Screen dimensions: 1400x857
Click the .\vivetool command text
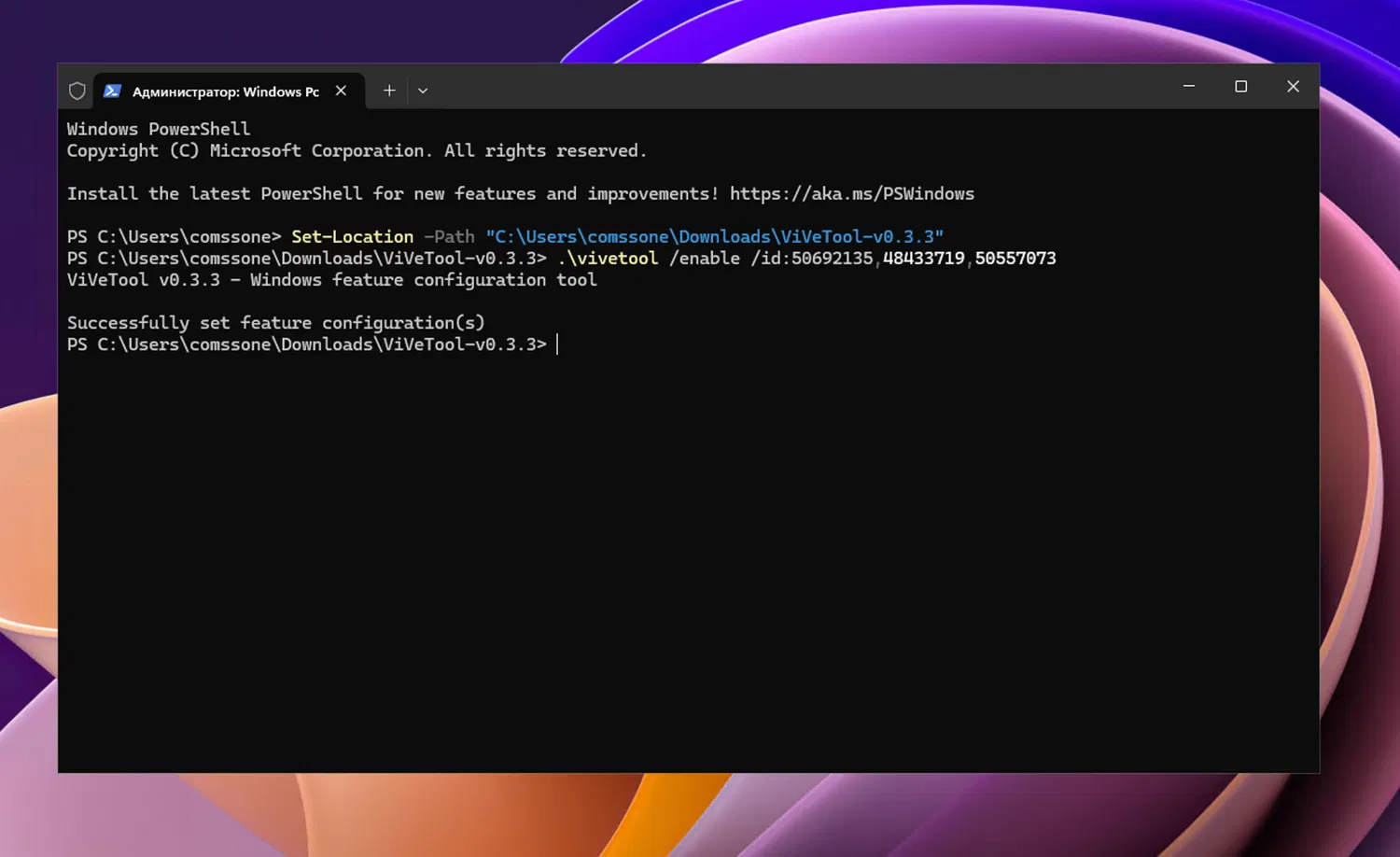coord(608,258)
